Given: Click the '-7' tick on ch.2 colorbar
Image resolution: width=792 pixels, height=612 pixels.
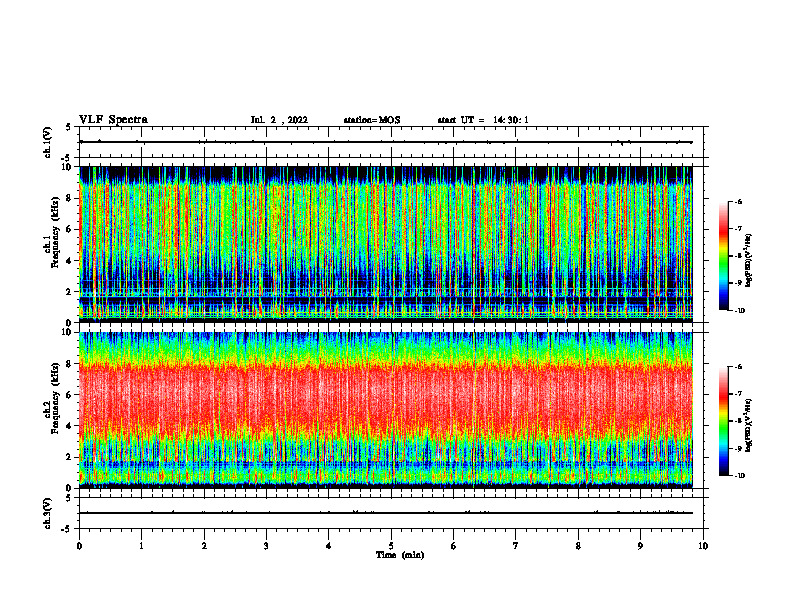Looking at the screenshot, I should 738,394.
